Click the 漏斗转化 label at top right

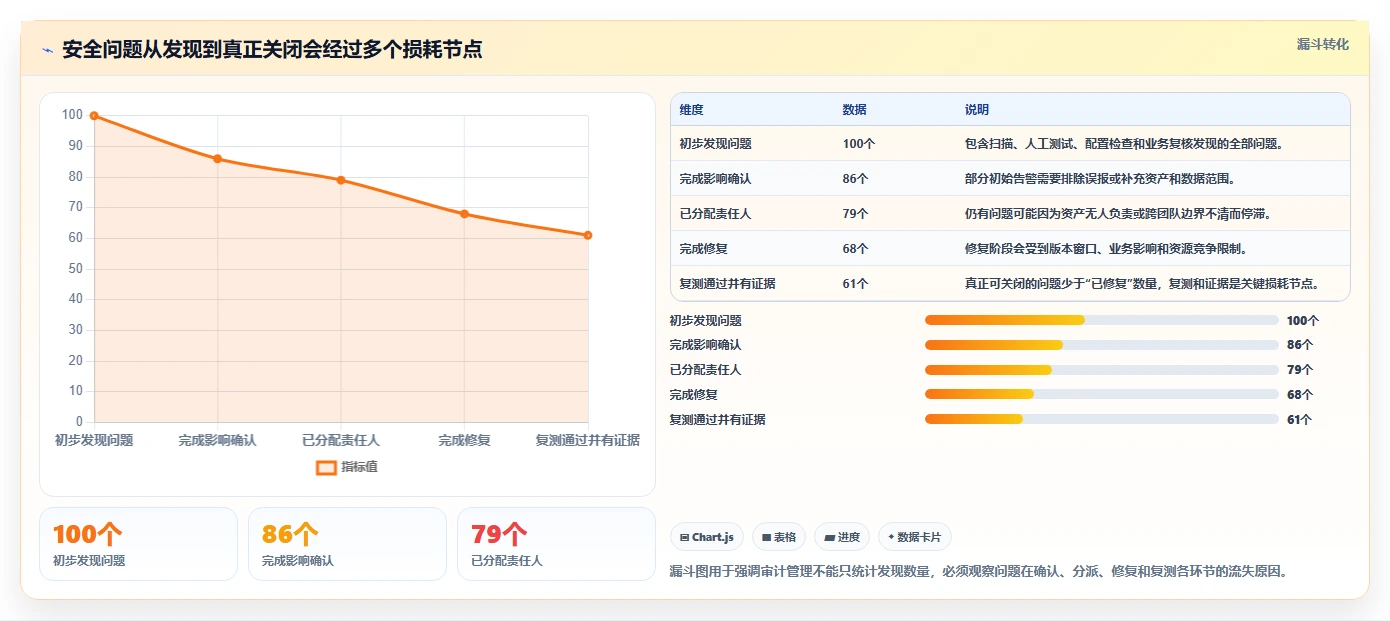pos(1322,45)
